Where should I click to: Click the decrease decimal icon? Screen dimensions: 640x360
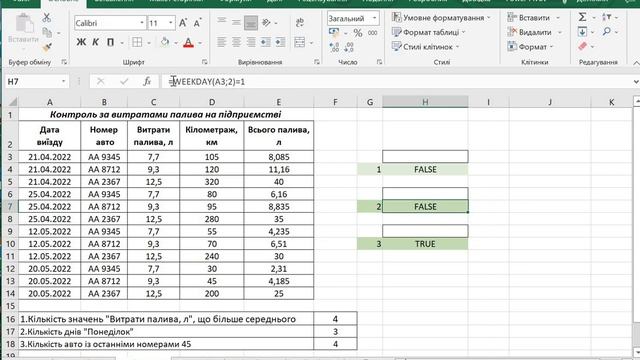(x=349, y=47)
